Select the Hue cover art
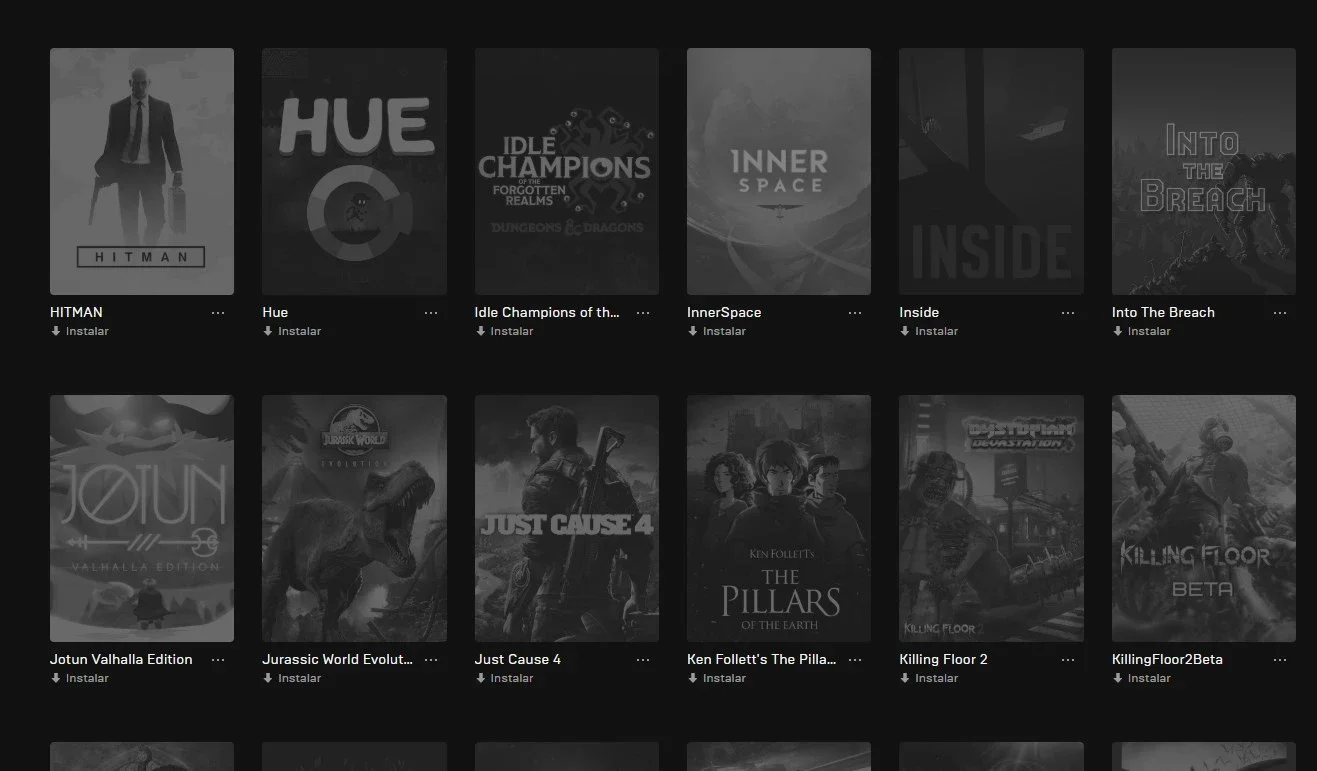Image resolution: width=1317 pixels, height=771 pixels. coord(354,171)
